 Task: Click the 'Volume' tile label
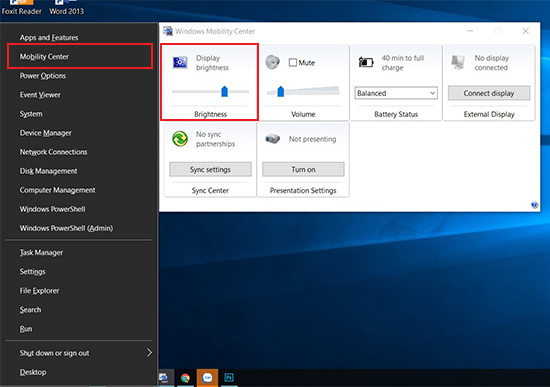click(303, 114)
